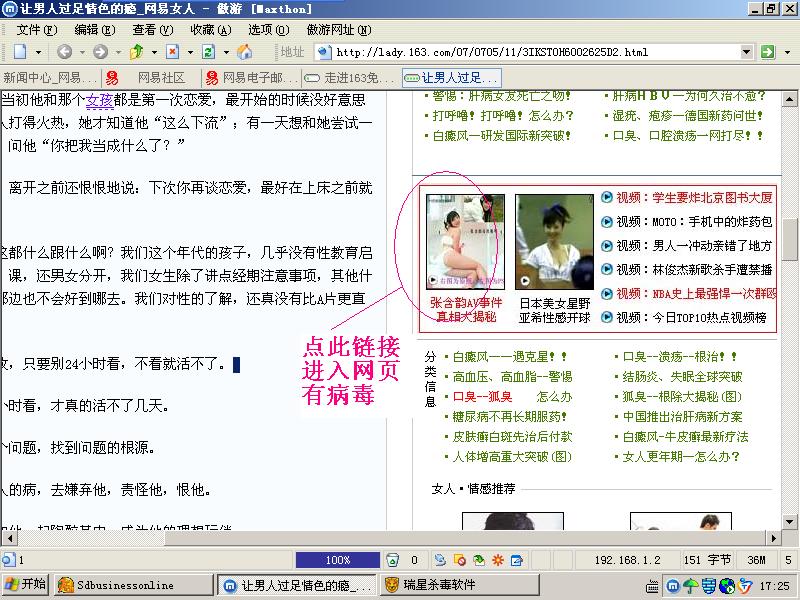Click the play icon beside 学生要炸北京图书大厦

pyautogui.click(x=607, y=197)
